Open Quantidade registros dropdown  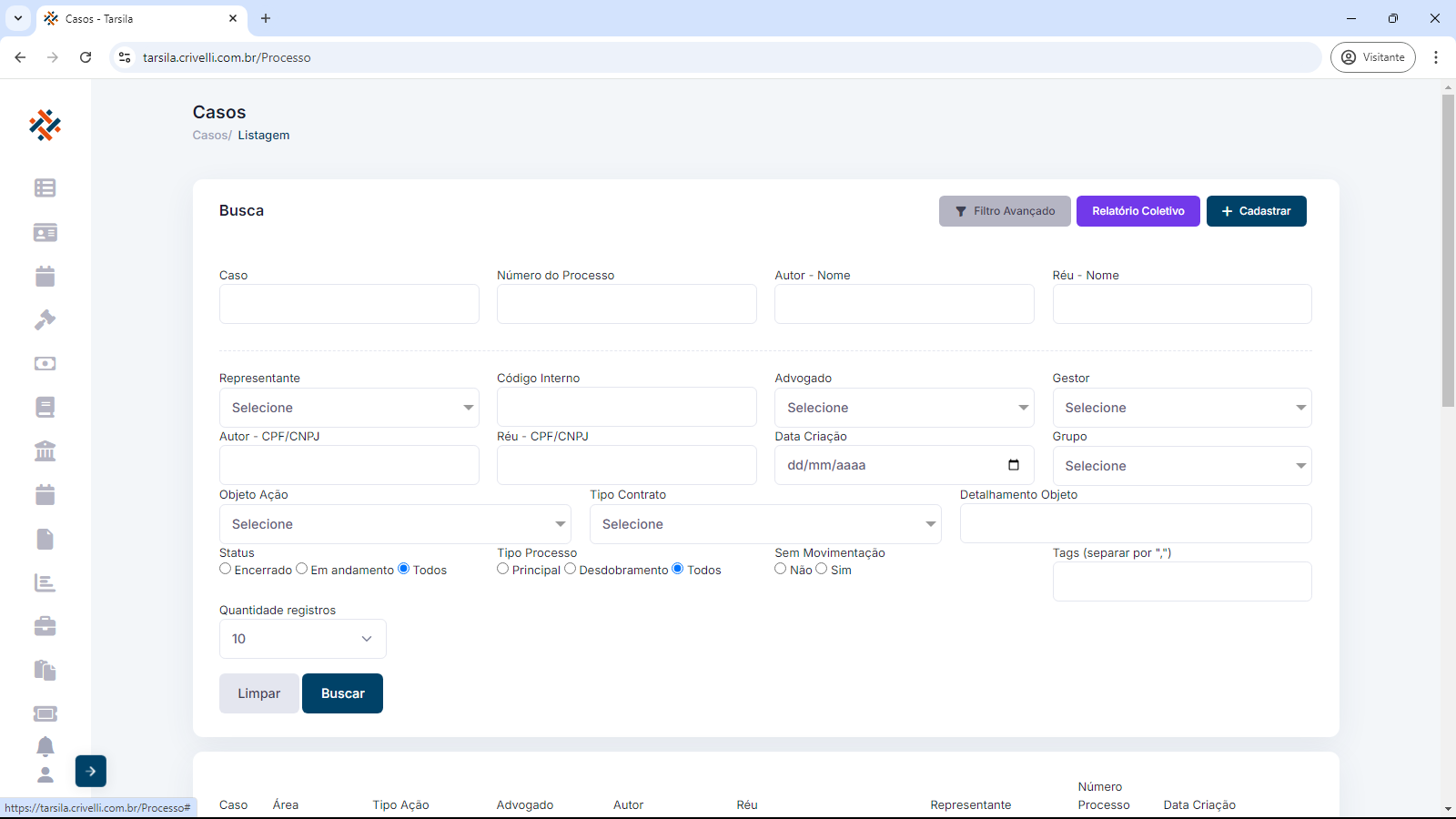(302, 639)
